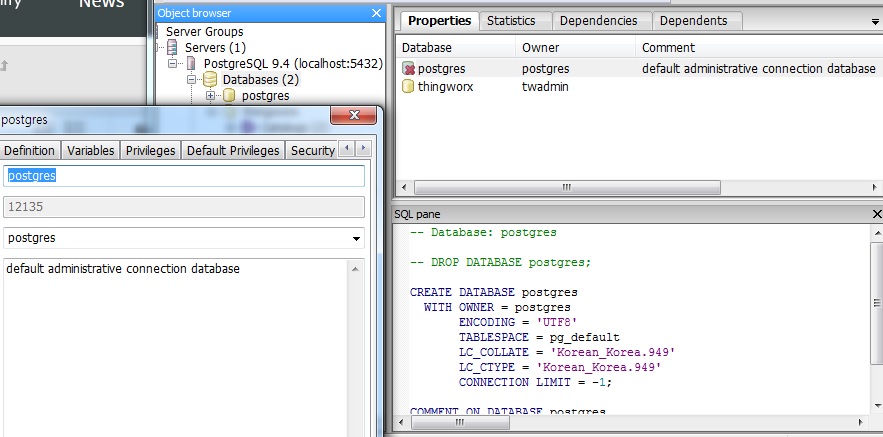Image resolution: width=883 pixels, height=437 pixels.
Task: Select the thingworx row in Properties list
Action: [639, 87]
